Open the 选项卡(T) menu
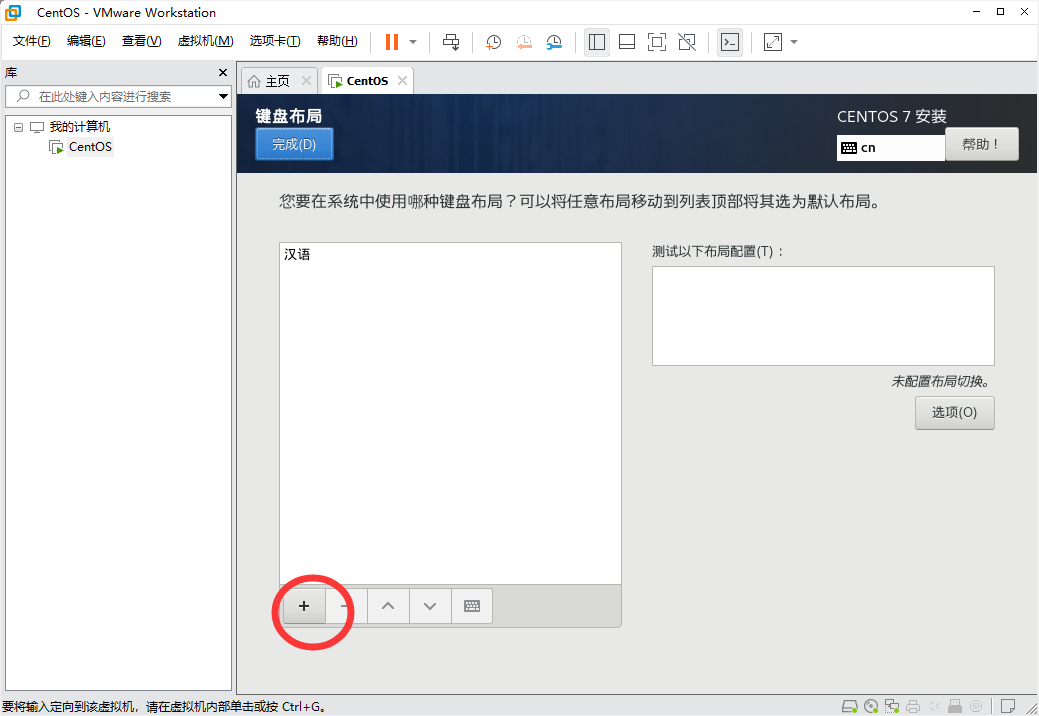1039x716 pixels. (x=275, y=41)
